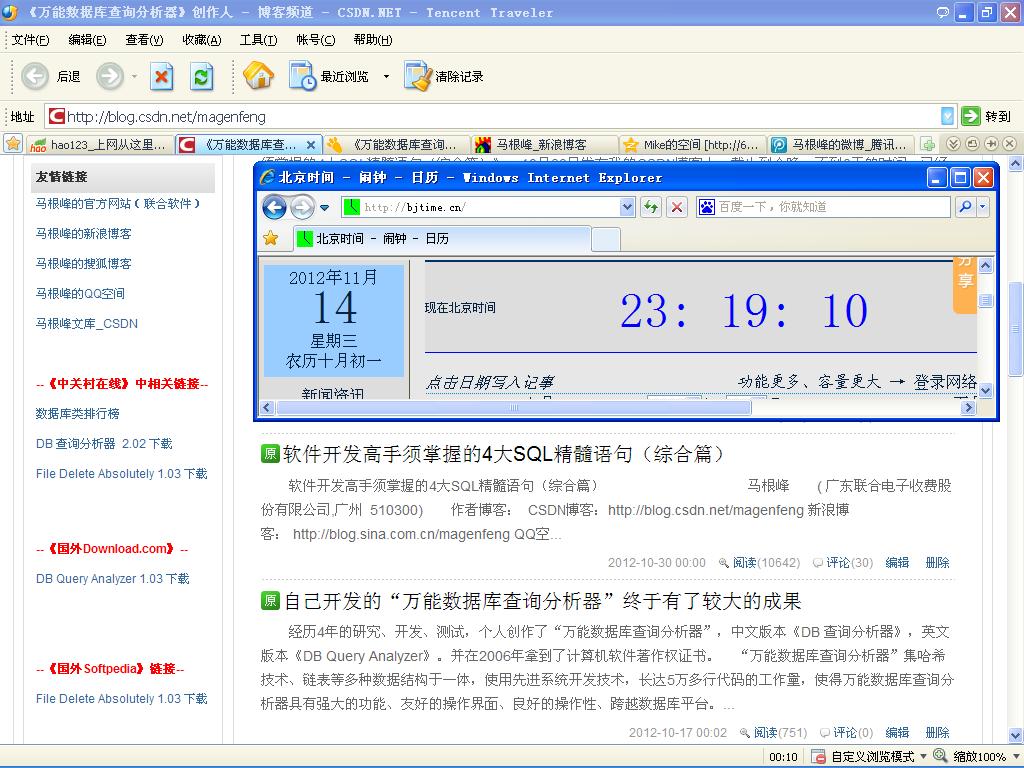The image size is (1024, 768).
Task: Click the IE refresh icon in 北京时间 window
Action: (x=650, y=208)
